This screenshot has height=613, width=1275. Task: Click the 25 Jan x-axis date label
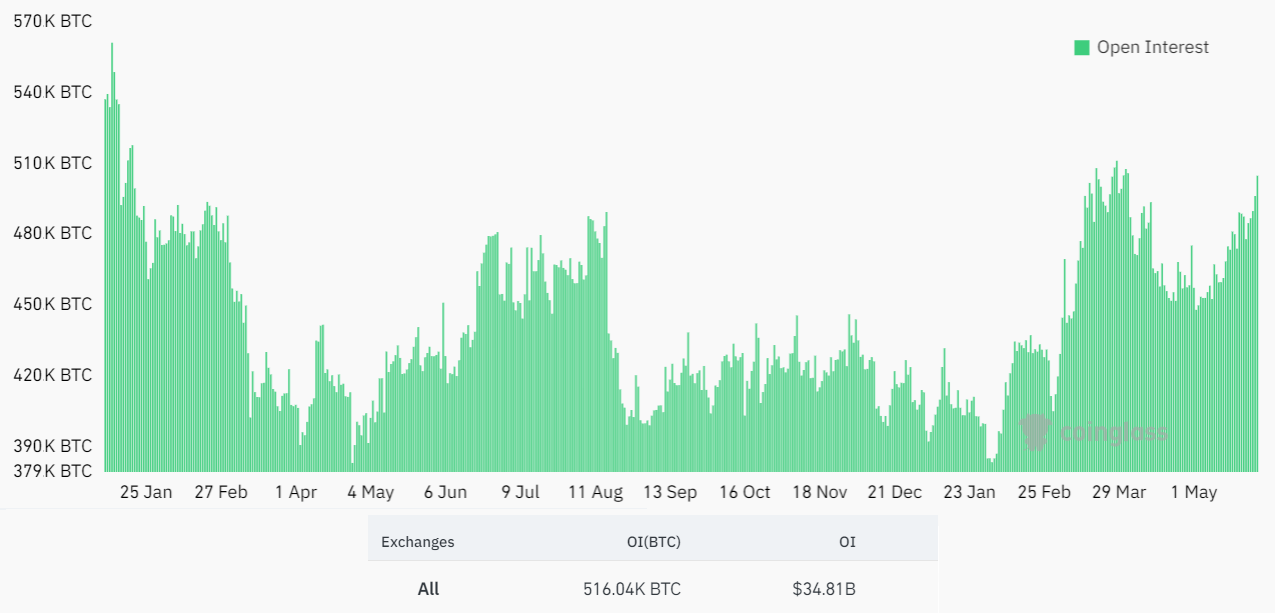click(x=146, y=492)
